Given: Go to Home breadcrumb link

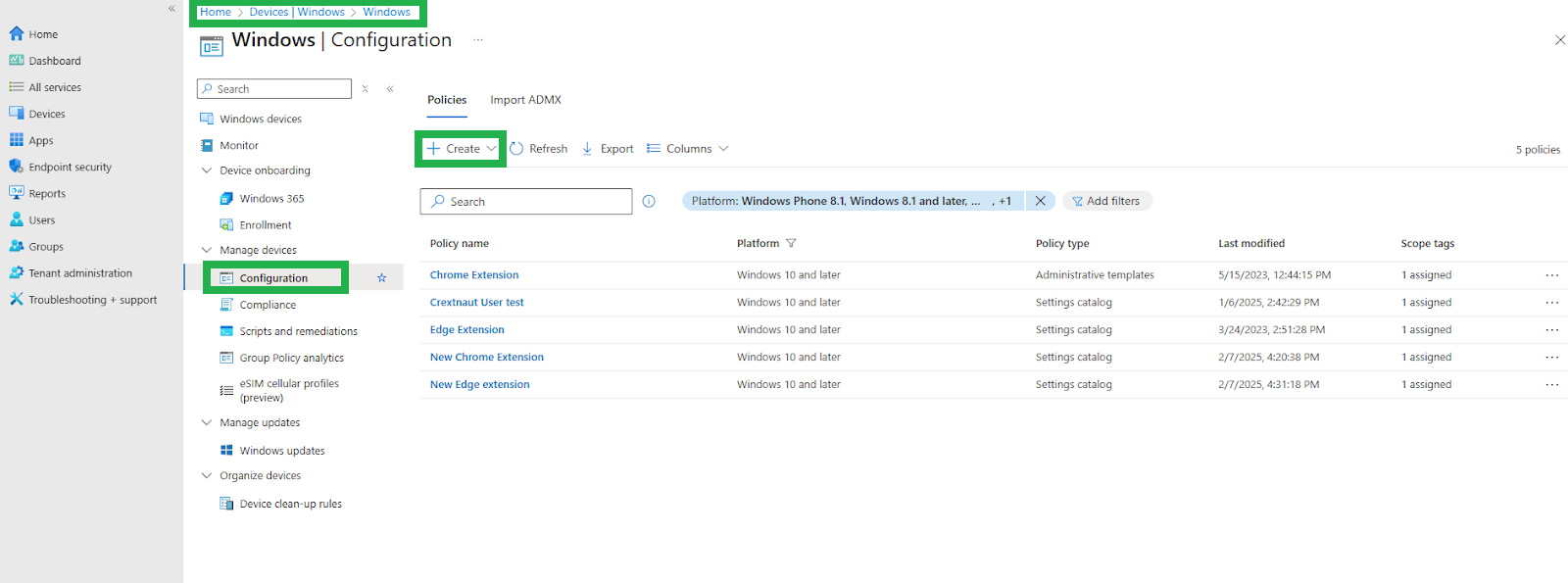Looking at the screenshot, I should [216, 12].
